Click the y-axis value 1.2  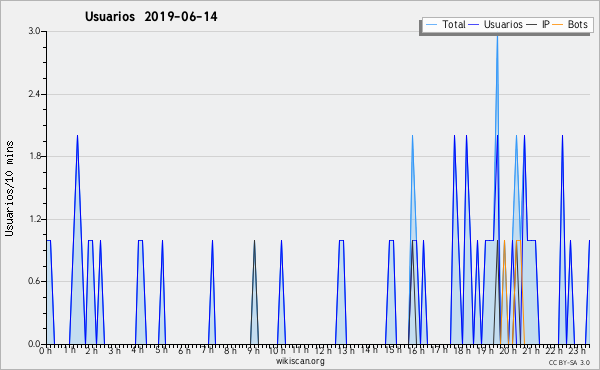pyautogui.click(x=35, y=219)
